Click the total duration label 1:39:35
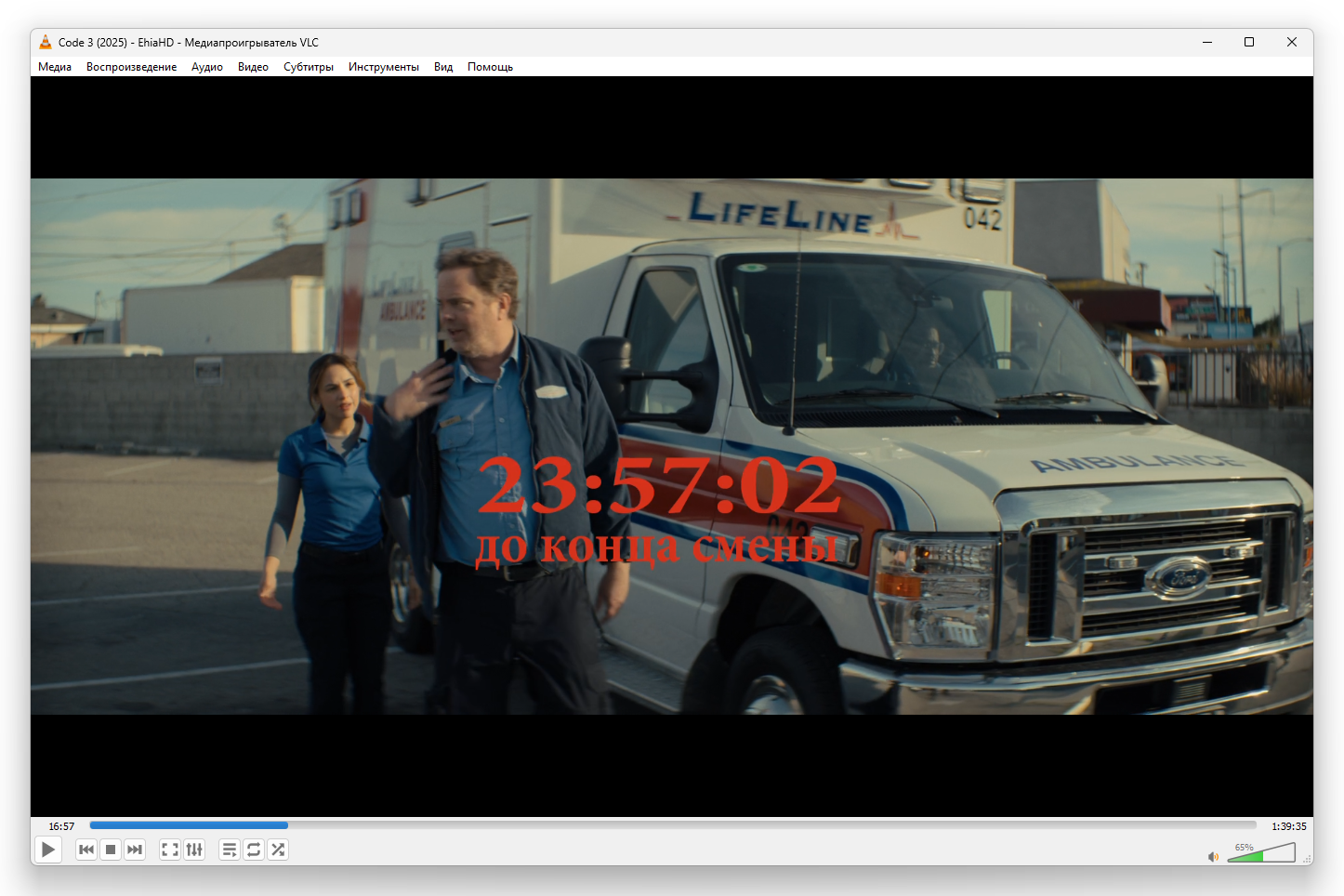 click(x=1289, y=826)
